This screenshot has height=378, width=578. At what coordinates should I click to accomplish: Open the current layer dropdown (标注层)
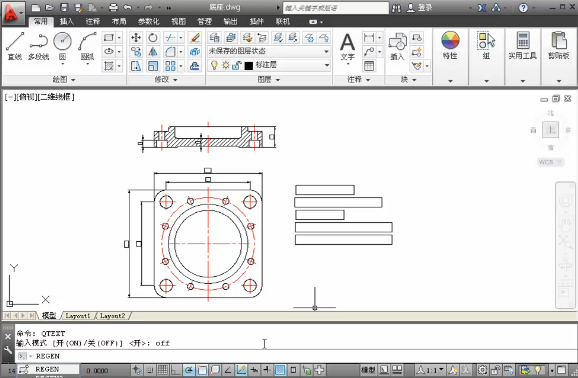[268, 65]
